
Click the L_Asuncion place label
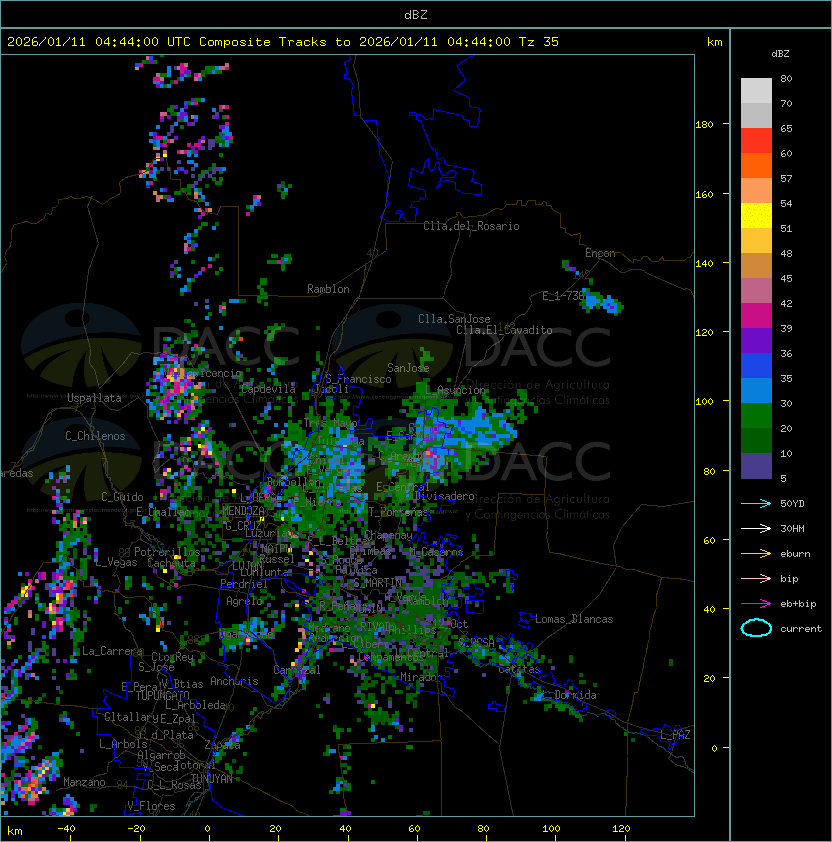pyautogui.click(x=455, y=390)
